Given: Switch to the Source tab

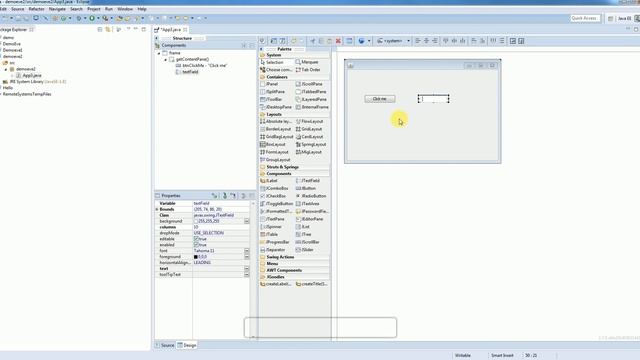Looking at the screenshot, I should click(164, 345).
